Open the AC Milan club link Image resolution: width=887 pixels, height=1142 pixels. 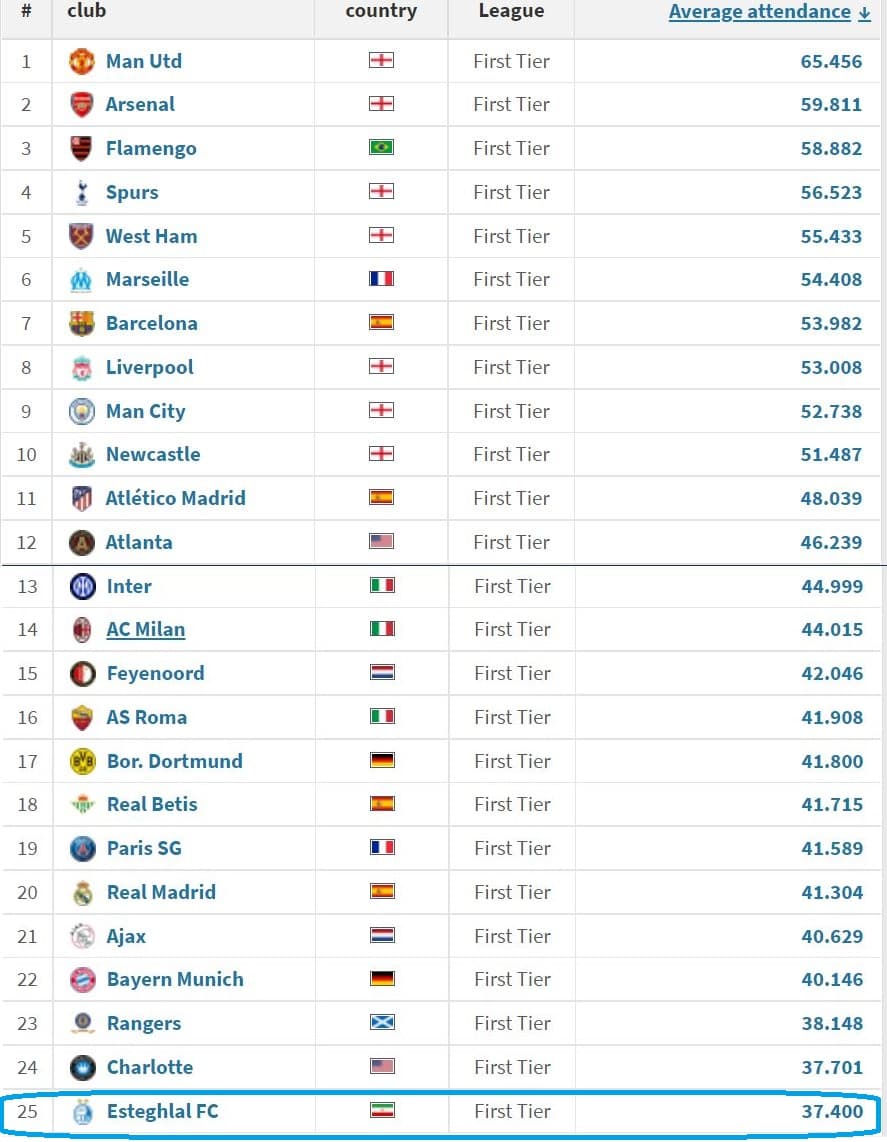(146, 629)
